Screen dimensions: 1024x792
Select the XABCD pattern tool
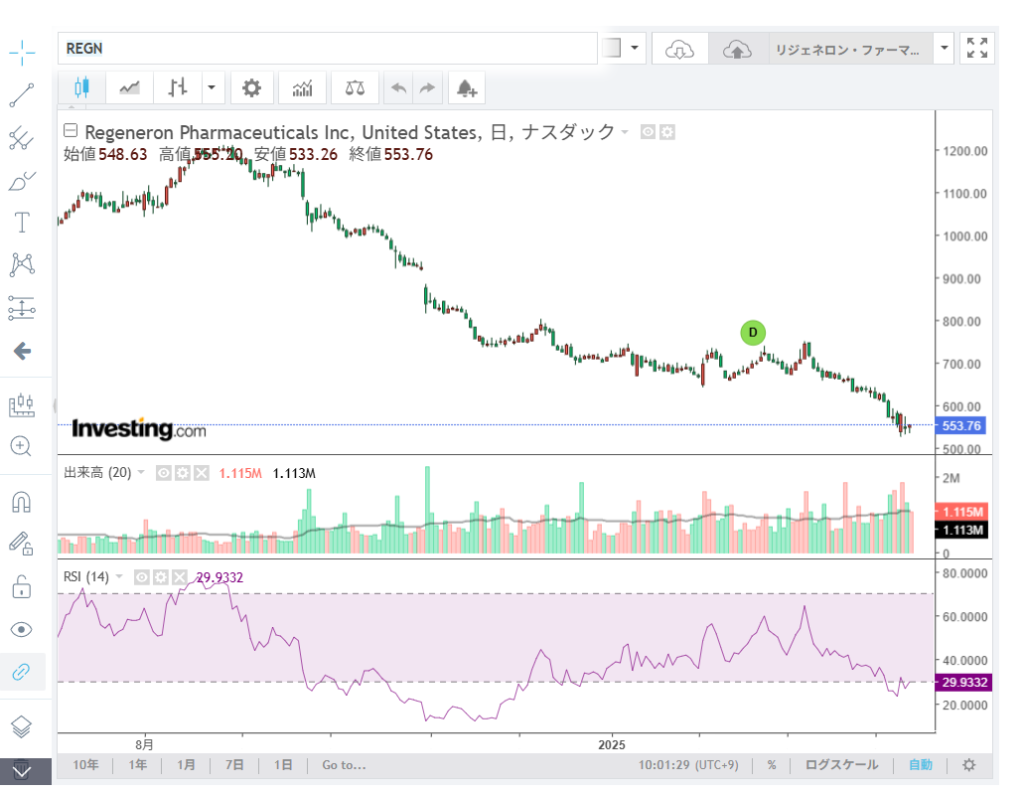(22, 264)
